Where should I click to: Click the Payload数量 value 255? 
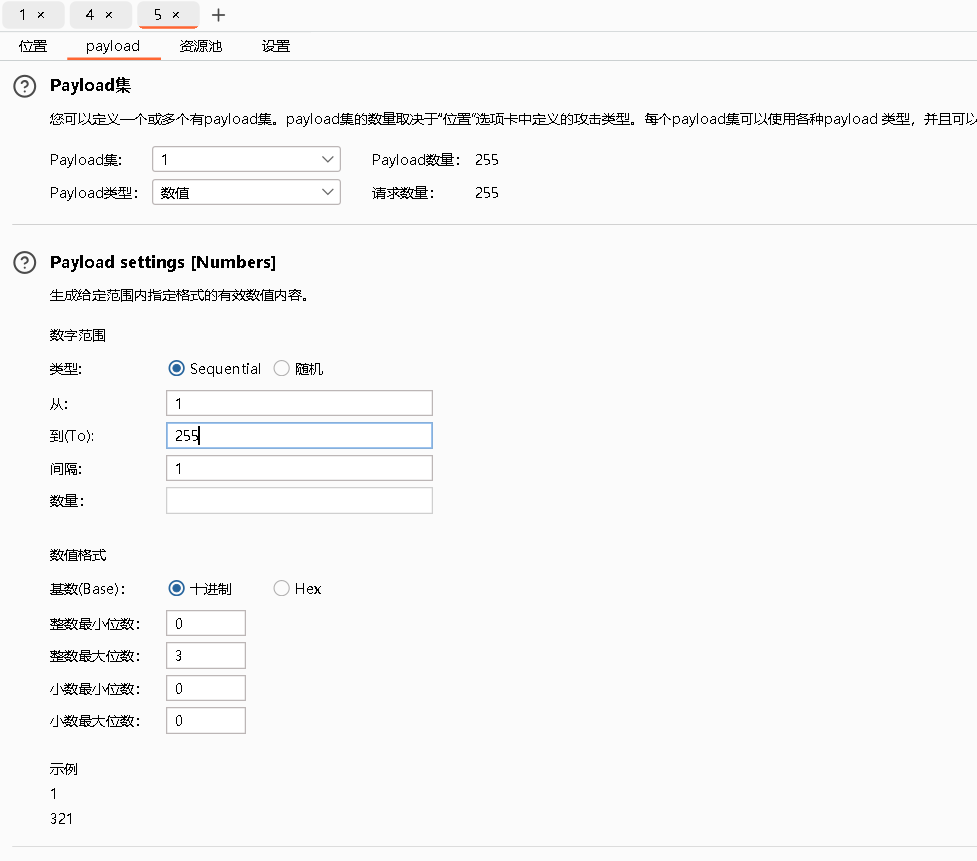(487, 160)
